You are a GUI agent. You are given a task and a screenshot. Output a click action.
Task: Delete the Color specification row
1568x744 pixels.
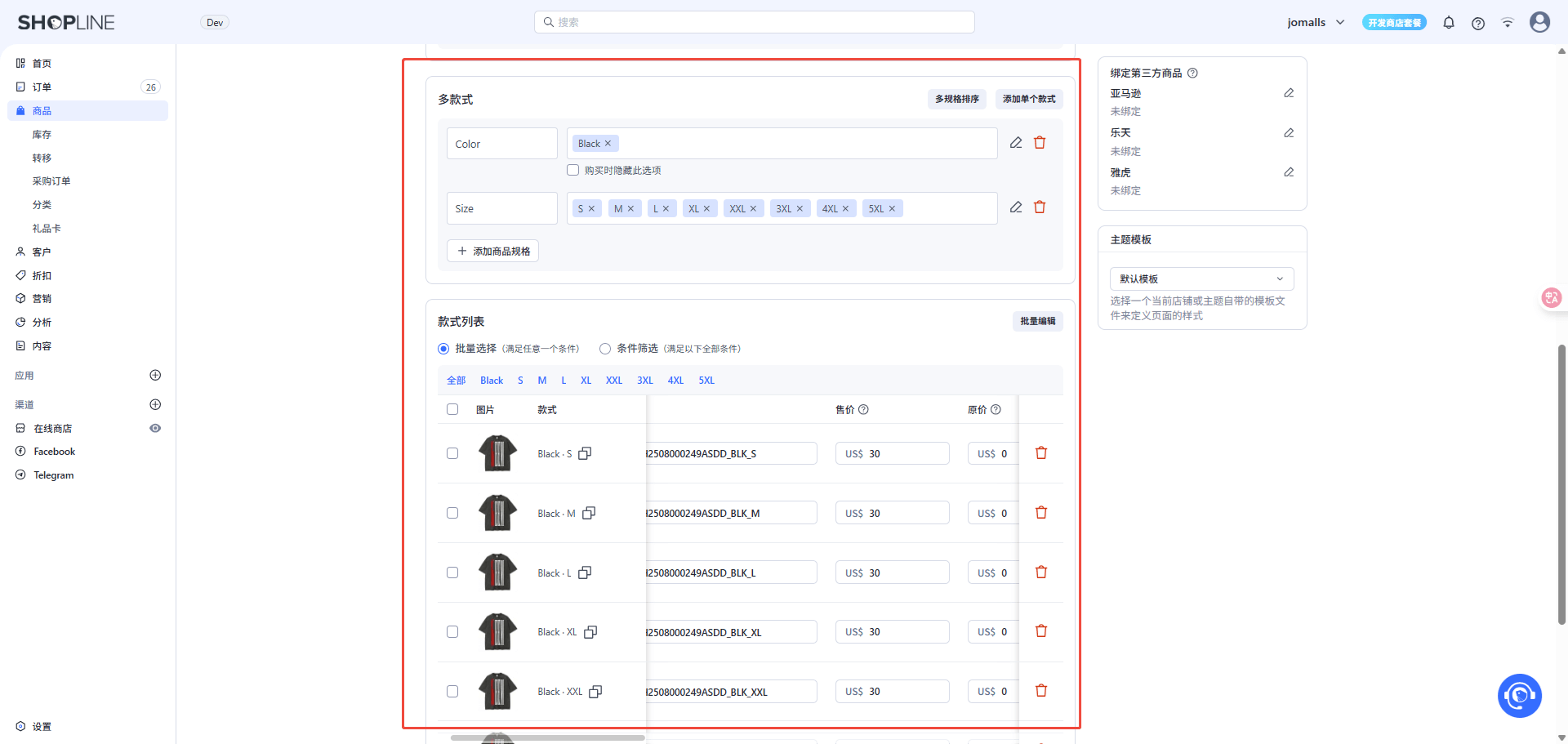point(1040,143)
